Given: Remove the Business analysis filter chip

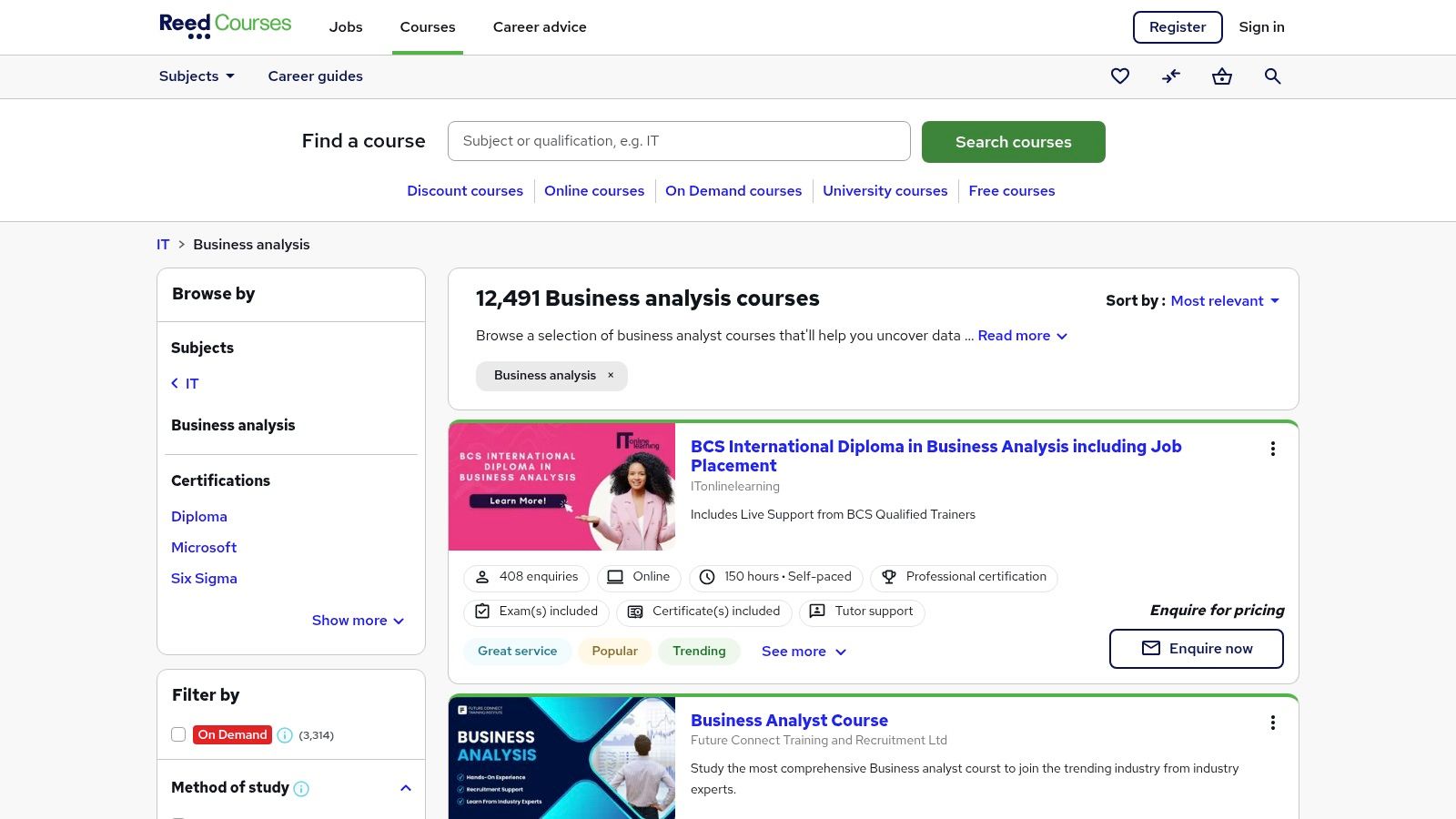Looking at the screenshot, I should (x=611, y=376).
